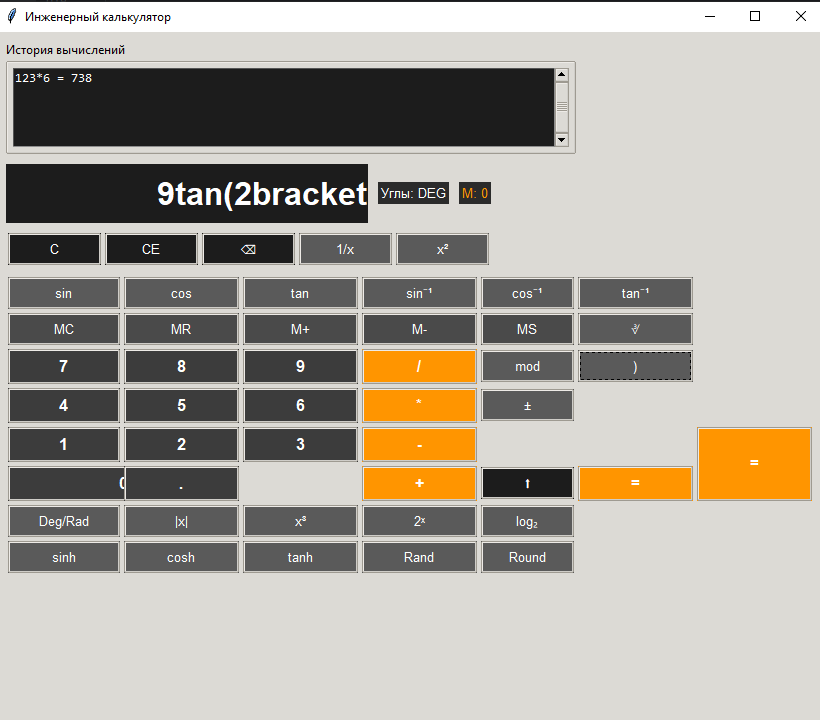The image size is (820, 720).
Task: Click the M+ memory add button
Action: 300,329
